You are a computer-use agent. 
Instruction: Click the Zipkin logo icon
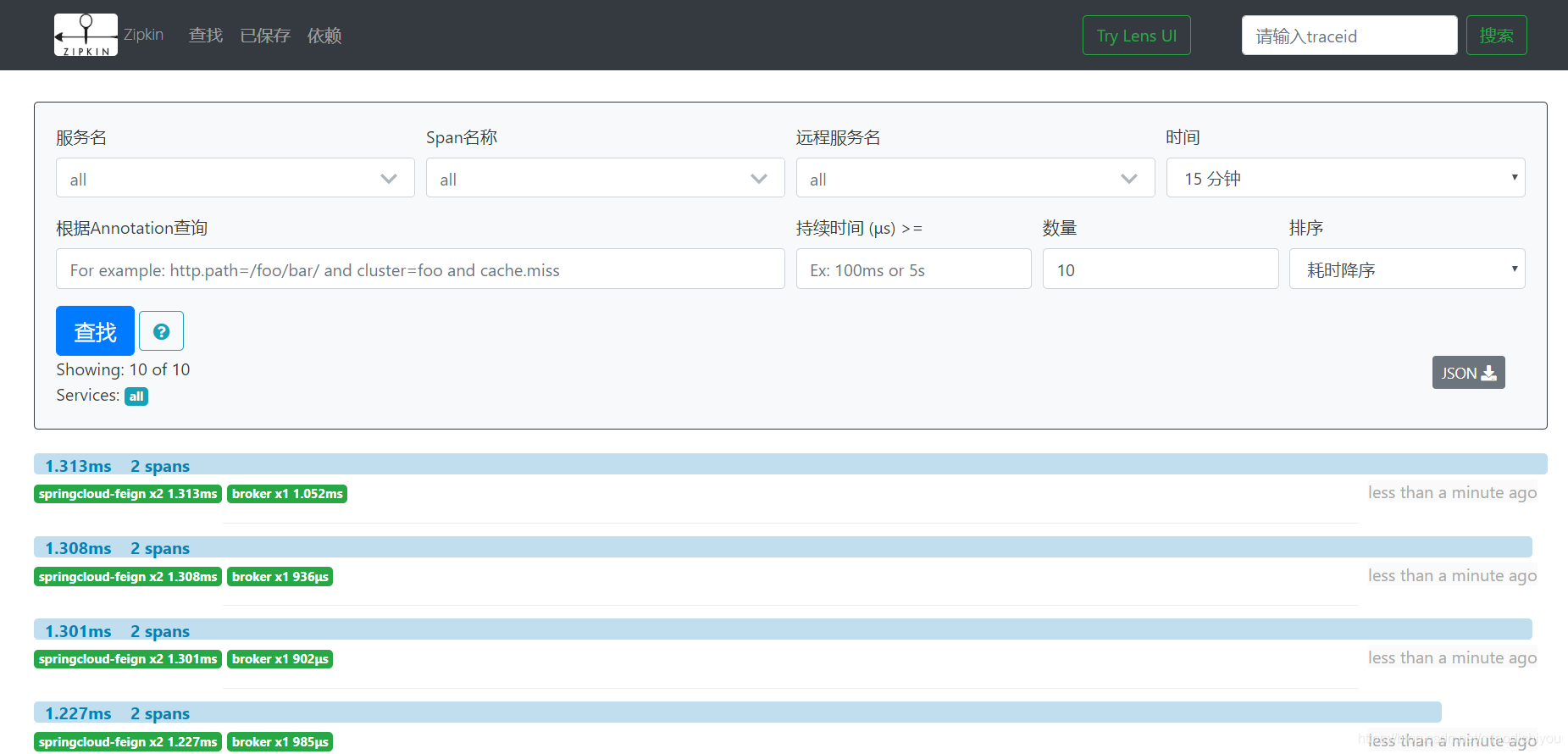coord(86,35)
